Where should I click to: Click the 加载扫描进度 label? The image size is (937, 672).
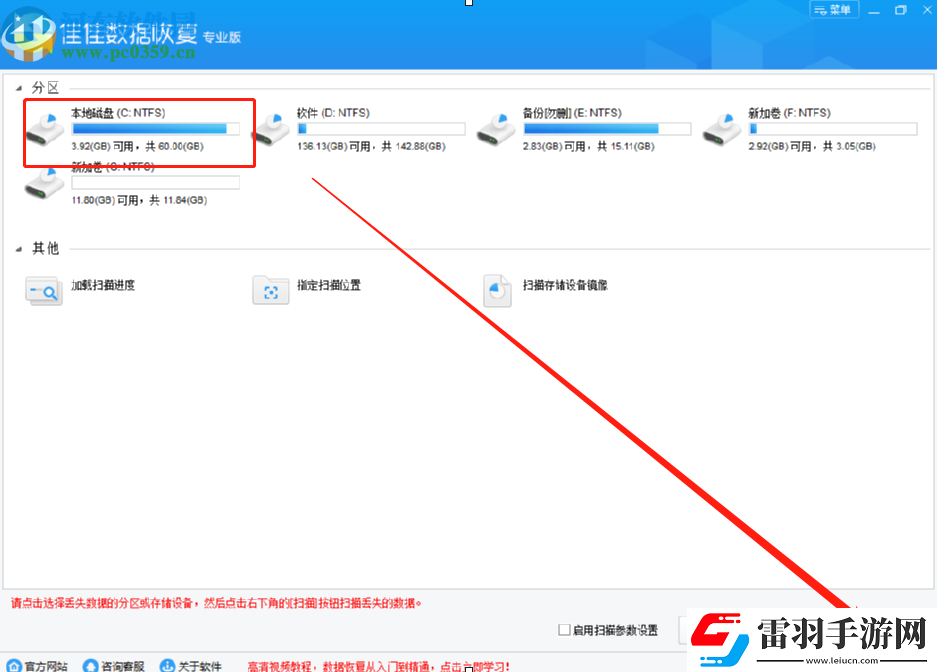(x=103, y=286)
